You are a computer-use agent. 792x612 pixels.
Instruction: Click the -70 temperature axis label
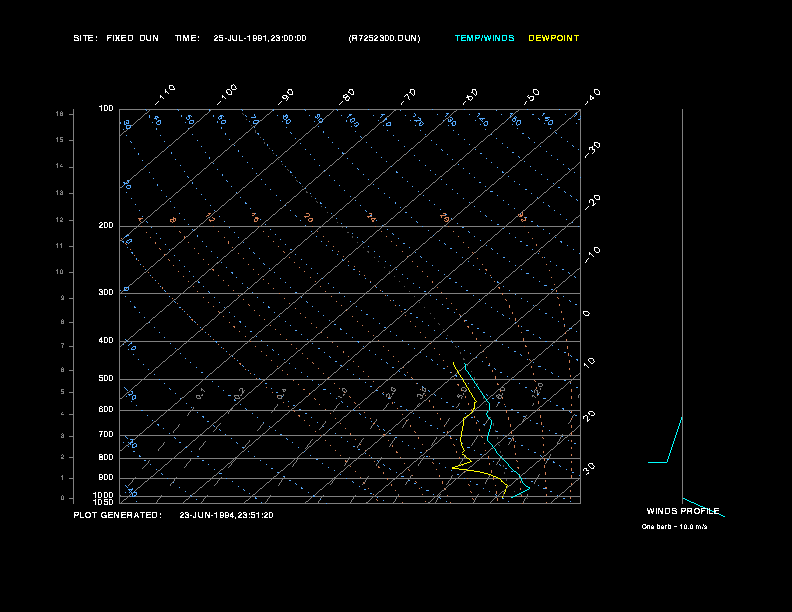pos(409,97)
